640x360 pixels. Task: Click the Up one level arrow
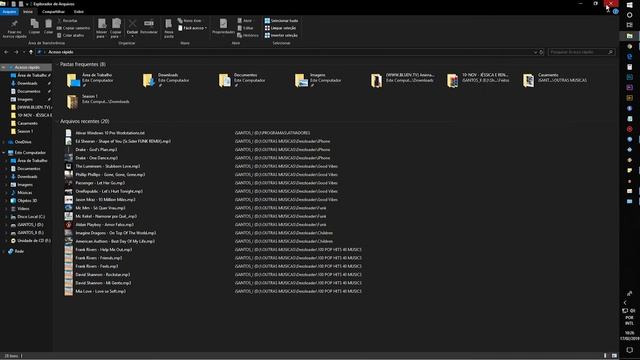click(31, 52)
